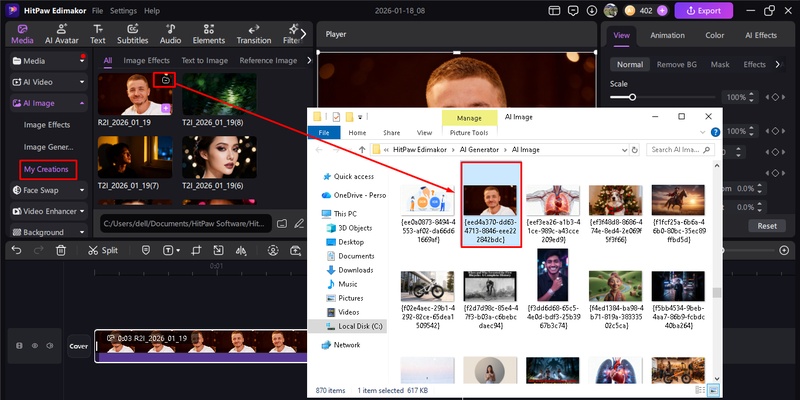Click the undo arrow above the timeline
Viewport: 800px width, 400px height.
pyautogui.click(x=14, y=250)
